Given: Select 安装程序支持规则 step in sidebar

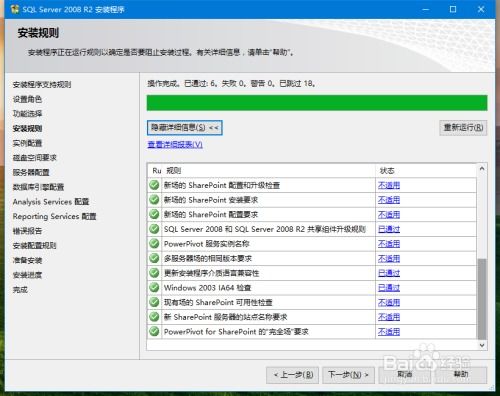Looking at the screenshot, I should [42, 85].
